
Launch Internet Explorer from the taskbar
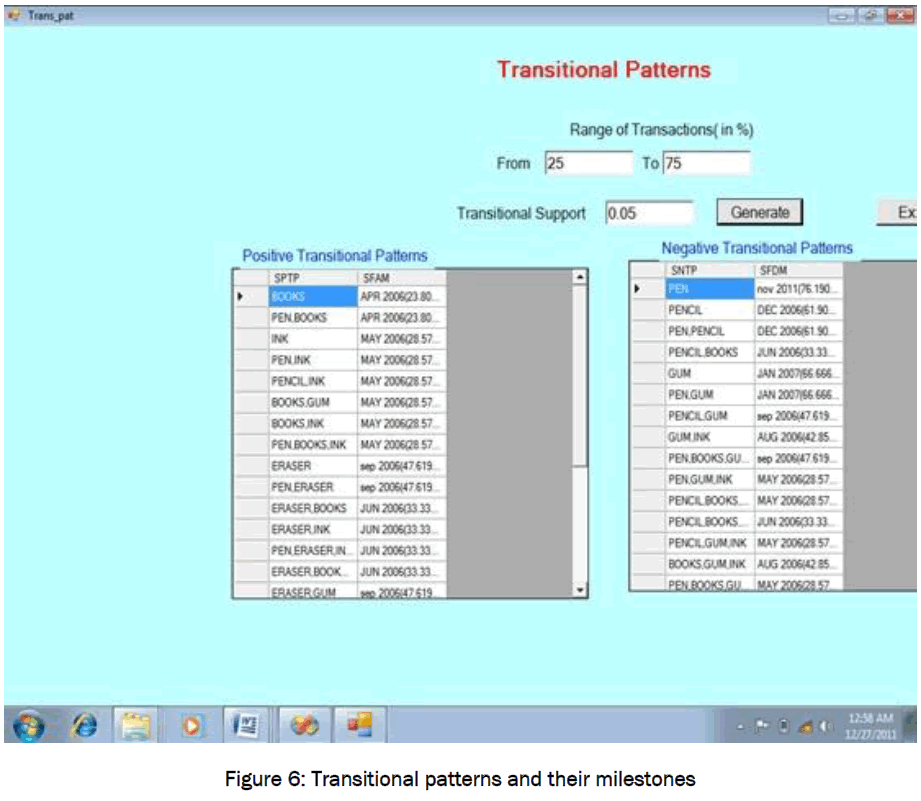85,728
